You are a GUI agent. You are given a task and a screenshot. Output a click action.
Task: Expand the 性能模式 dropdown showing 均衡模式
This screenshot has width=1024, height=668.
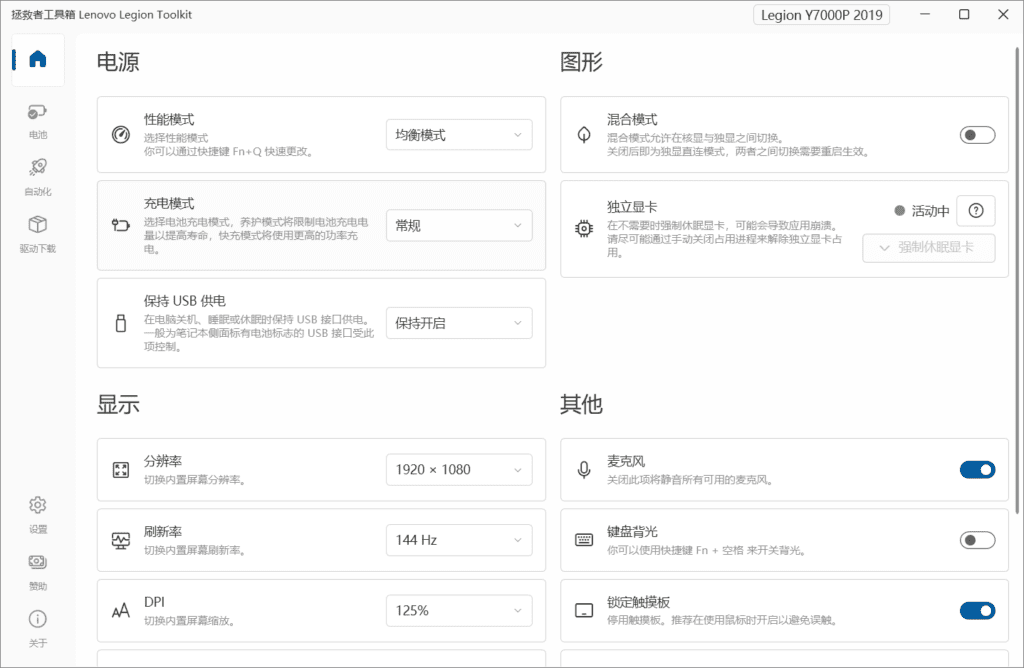pyautogui.click(x=459, y=135)
